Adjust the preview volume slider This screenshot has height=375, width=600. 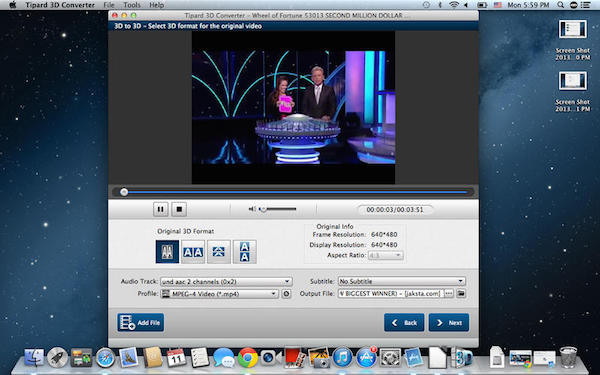(278, 209)
